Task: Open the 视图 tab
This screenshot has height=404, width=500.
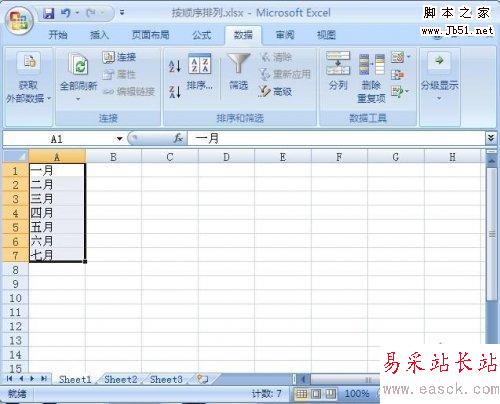Action: [326, 35]
